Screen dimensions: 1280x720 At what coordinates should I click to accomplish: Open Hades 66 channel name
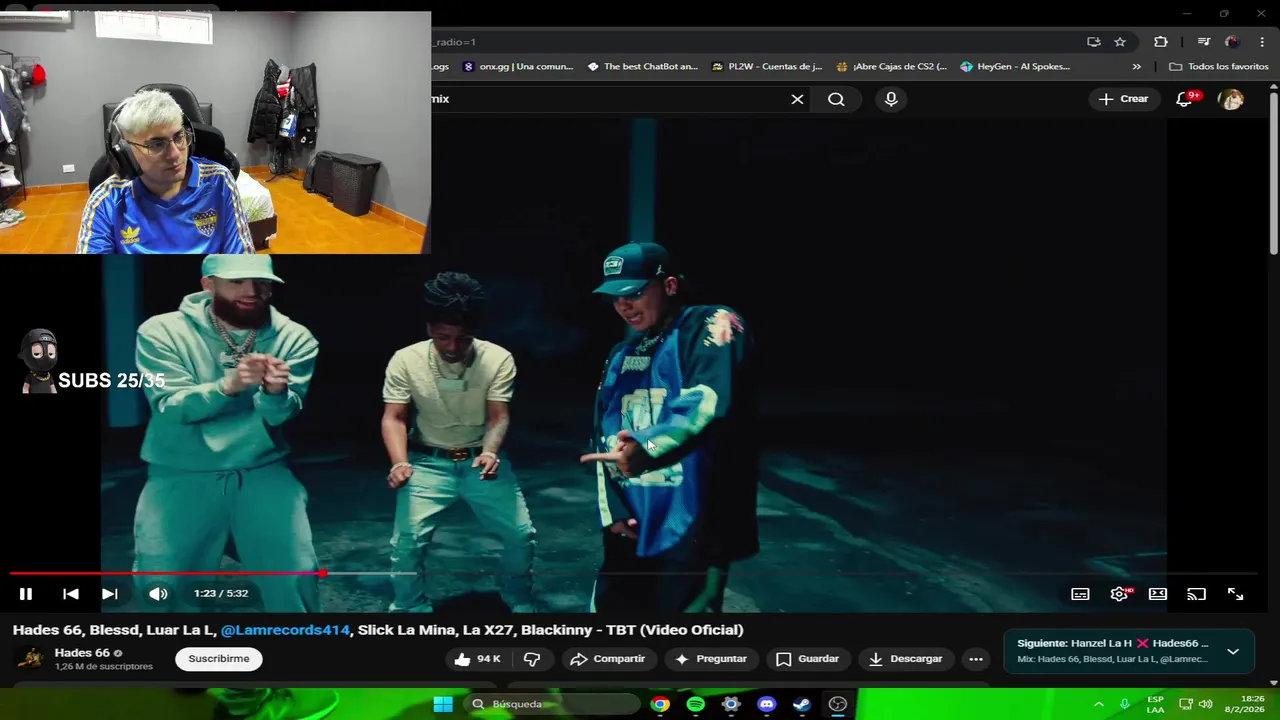[82, 653]
